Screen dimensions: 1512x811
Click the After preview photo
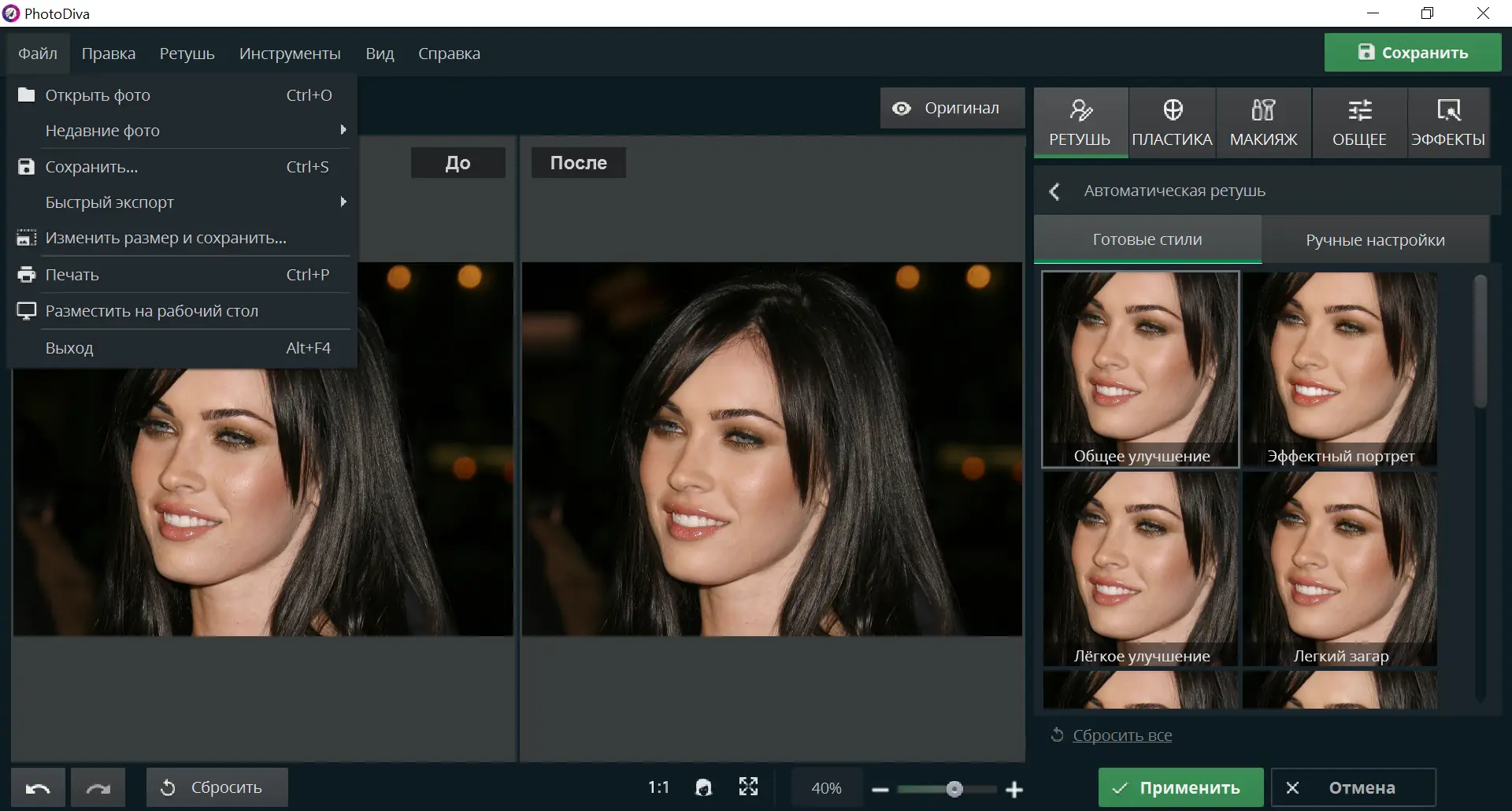pos(772,449)
